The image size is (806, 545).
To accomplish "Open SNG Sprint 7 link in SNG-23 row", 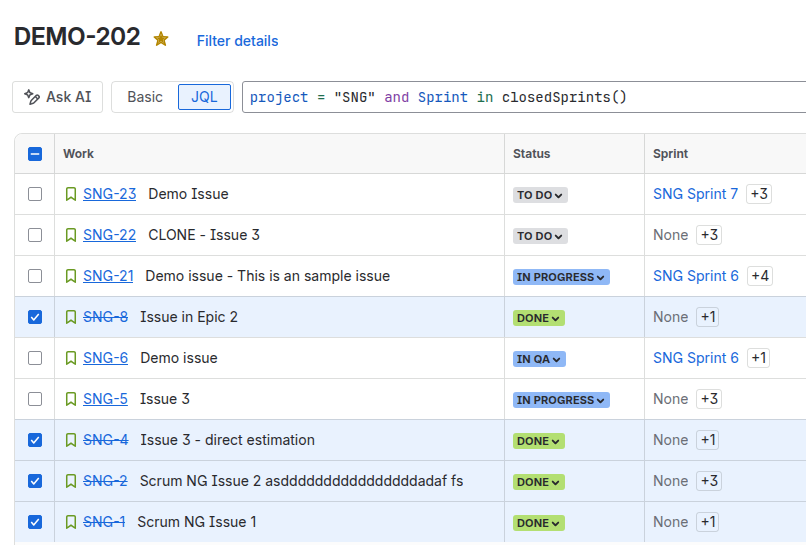I will pyautogui.click(x=695, y=194).
